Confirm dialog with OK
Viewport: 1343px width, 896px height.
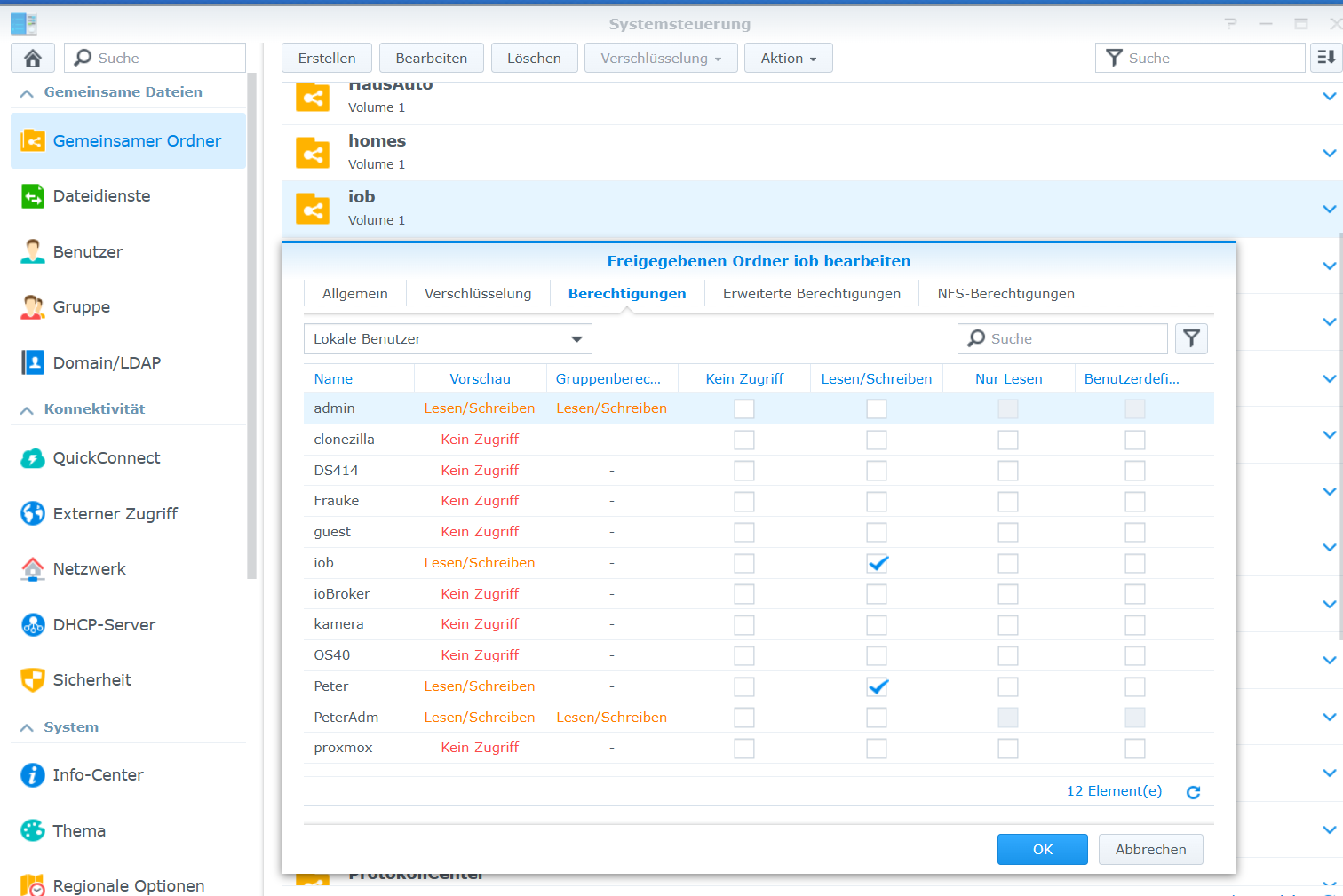[x=1043, y=849]
